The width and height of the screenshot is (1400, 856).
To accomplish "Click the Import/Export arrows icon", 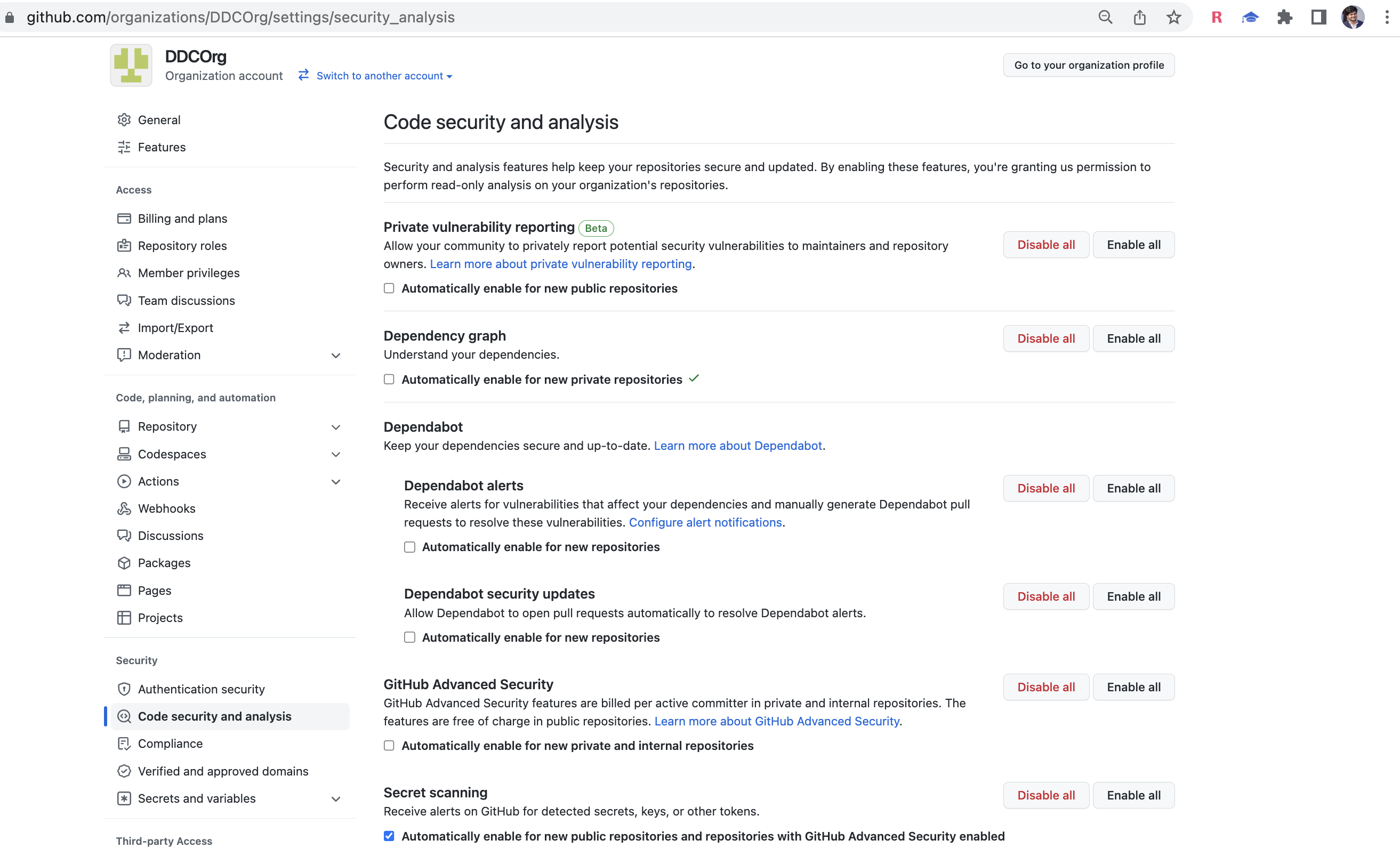I will 124,328.
